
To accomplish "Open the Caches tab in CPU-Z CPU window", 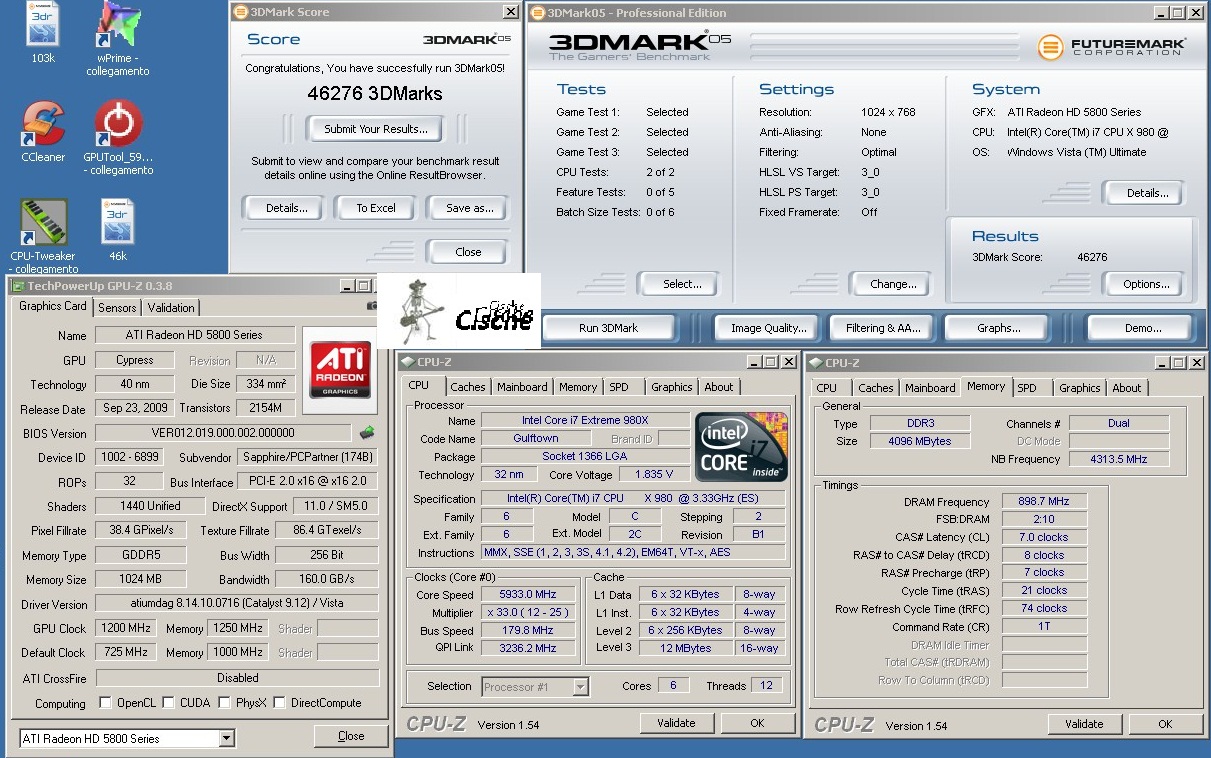I will tap(467, 387).
